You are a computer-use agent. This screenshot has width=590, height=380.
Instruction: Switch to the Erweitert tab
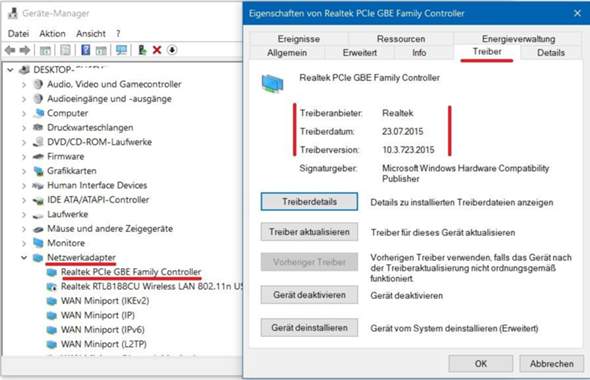360,53
